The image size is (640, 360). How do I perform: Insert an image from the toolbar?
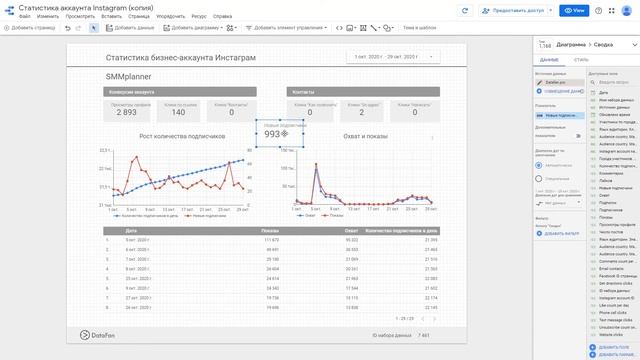click(x=351, y=28)
